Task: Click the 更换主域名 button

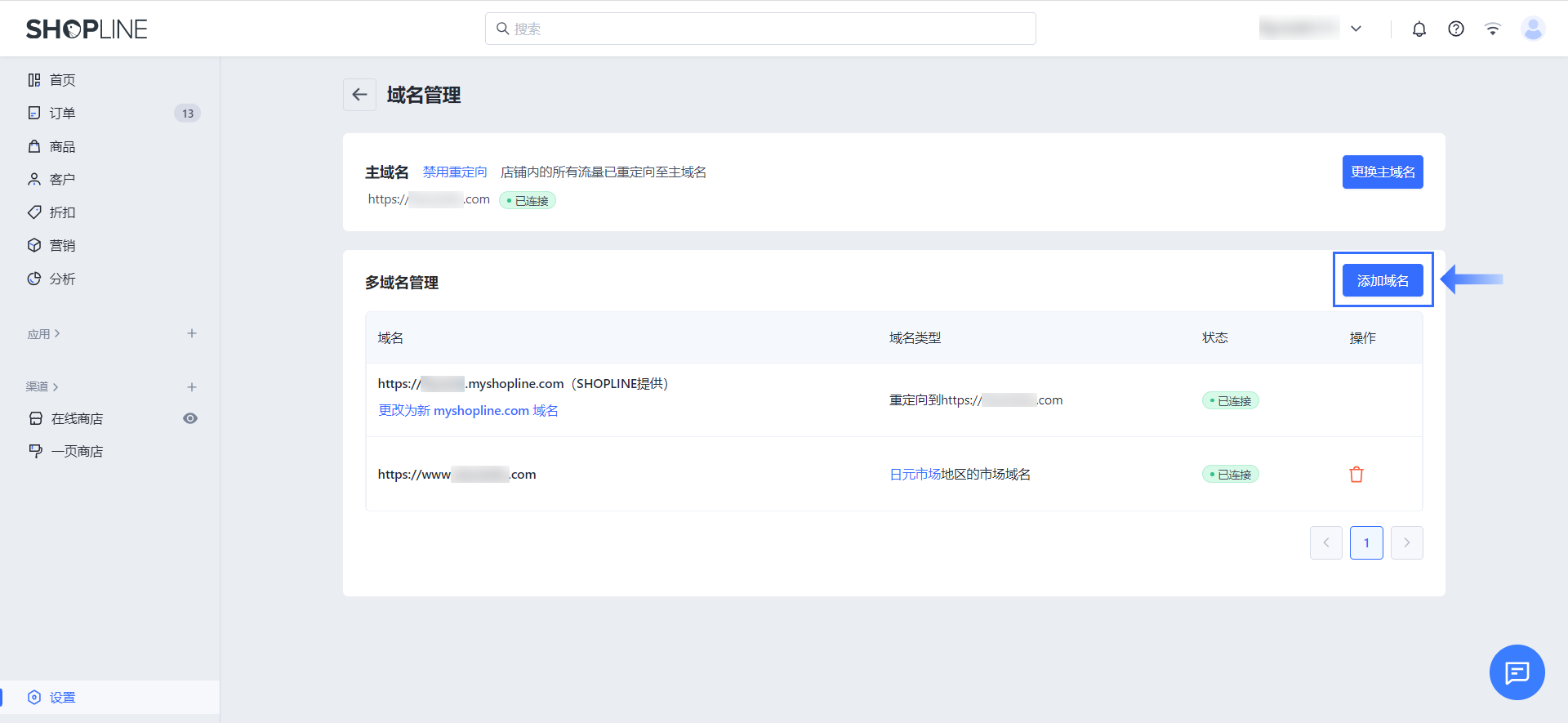Action: click(1383, 172)
